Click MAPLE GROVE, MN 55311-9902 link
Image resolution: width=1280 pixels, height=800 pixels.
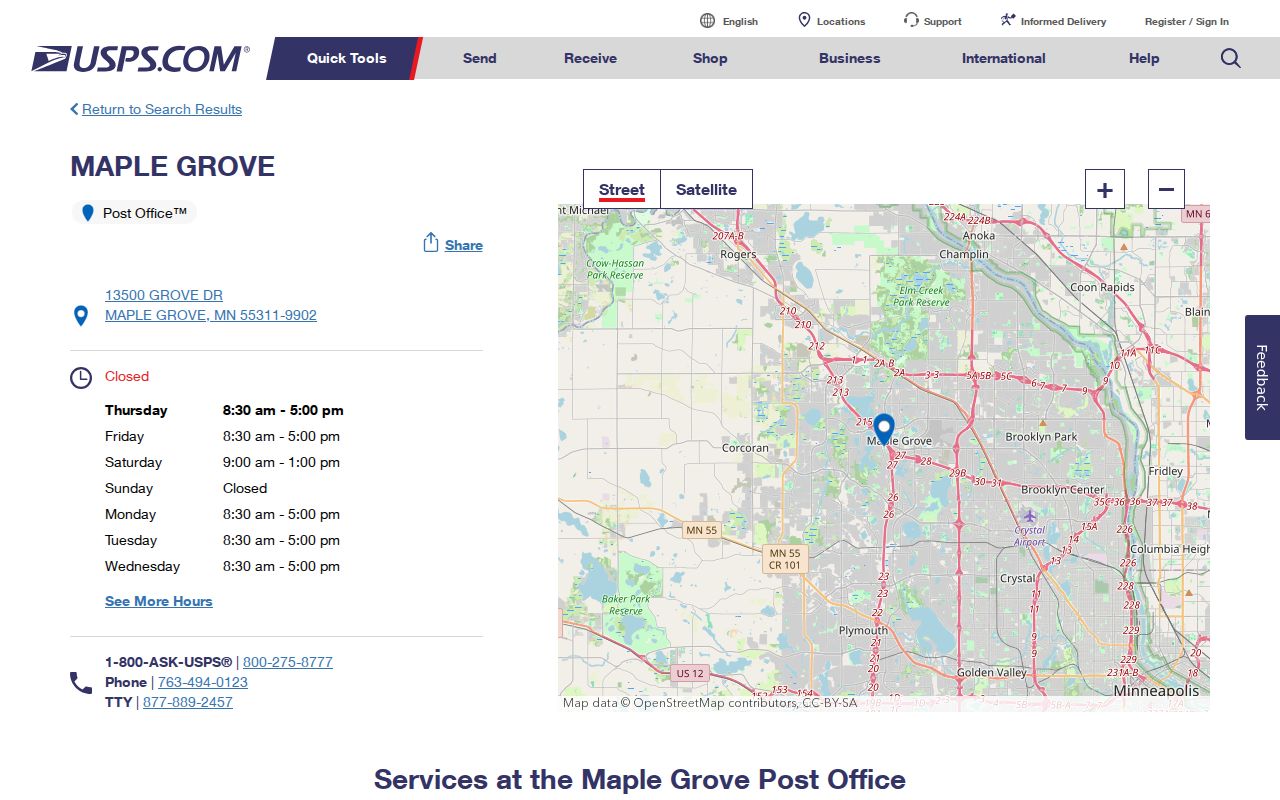211,315
